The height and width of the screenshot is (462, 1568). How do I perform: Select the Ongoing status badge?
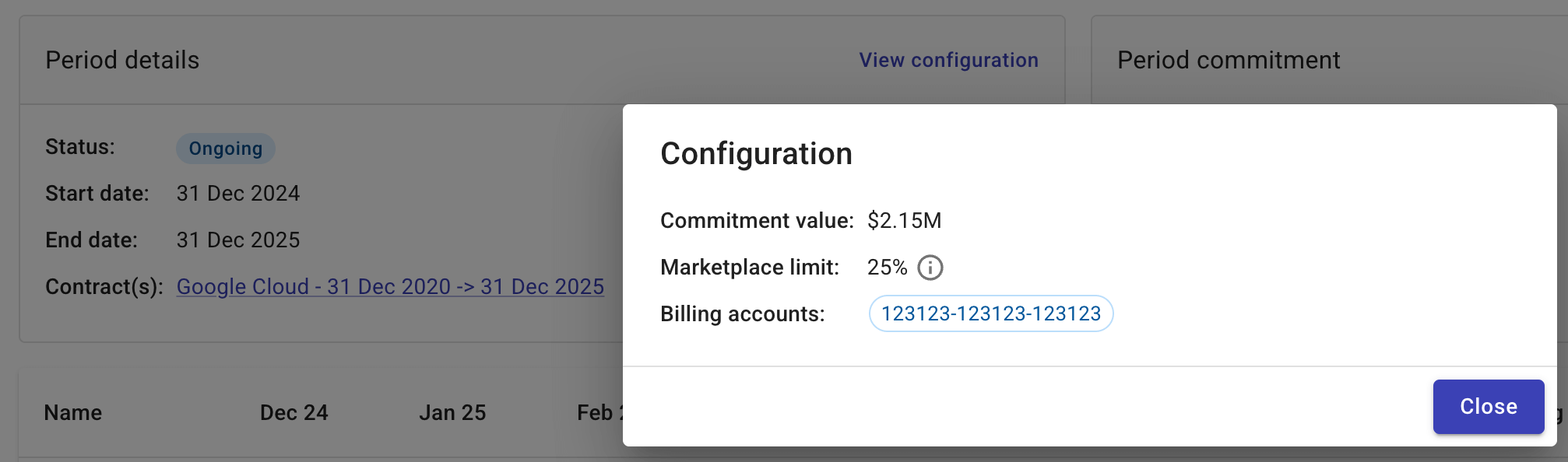coord(225,148)
